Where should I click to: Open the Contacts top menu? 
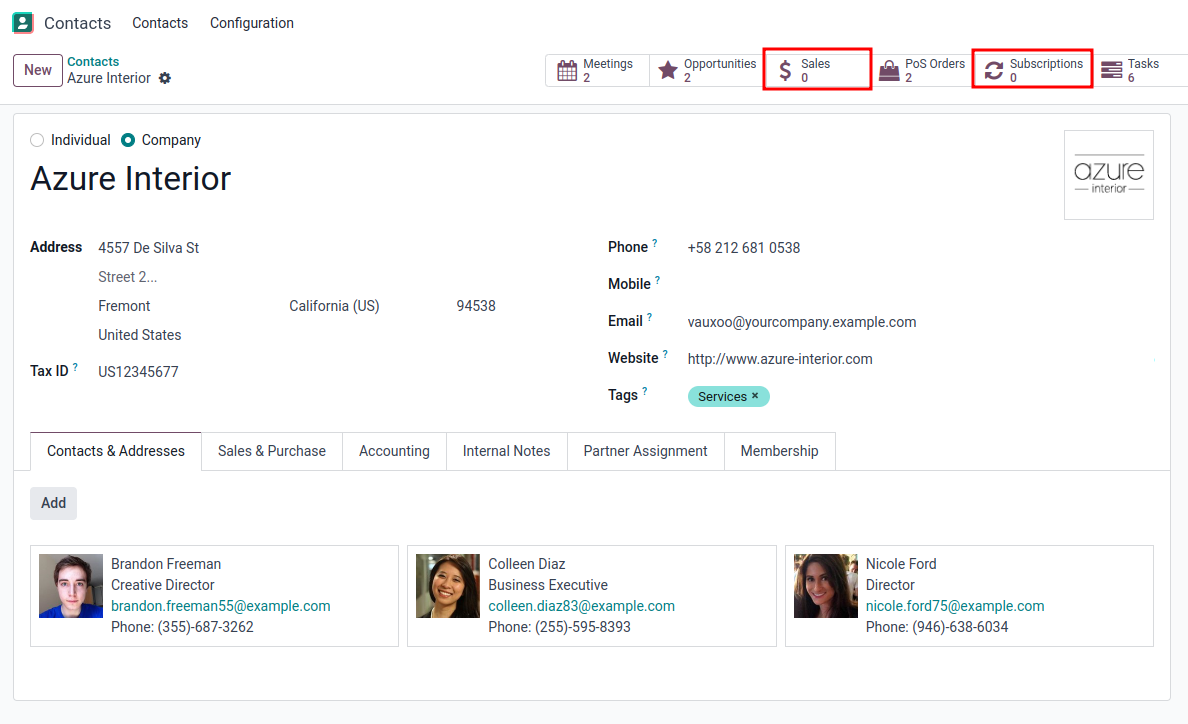tap(160, 23)
